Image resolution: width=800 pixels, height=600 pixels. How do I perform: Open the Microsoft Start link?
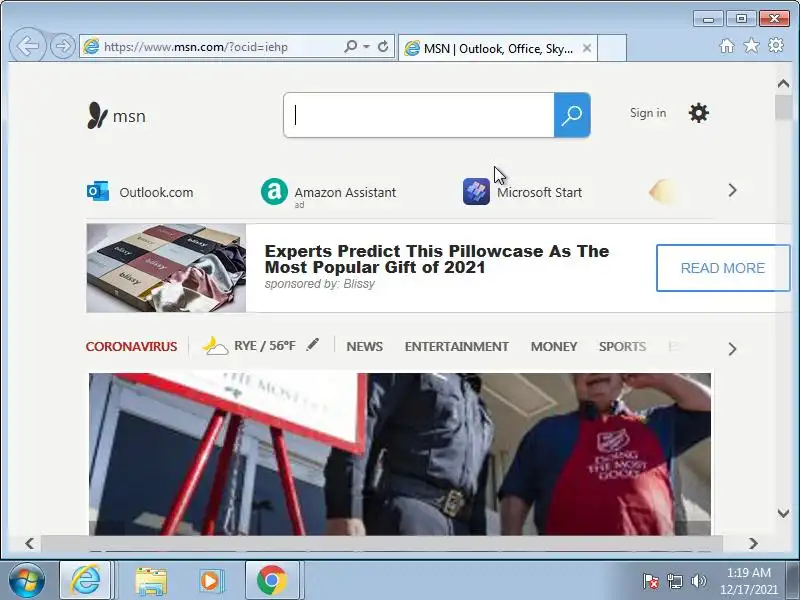coord(539,192)
